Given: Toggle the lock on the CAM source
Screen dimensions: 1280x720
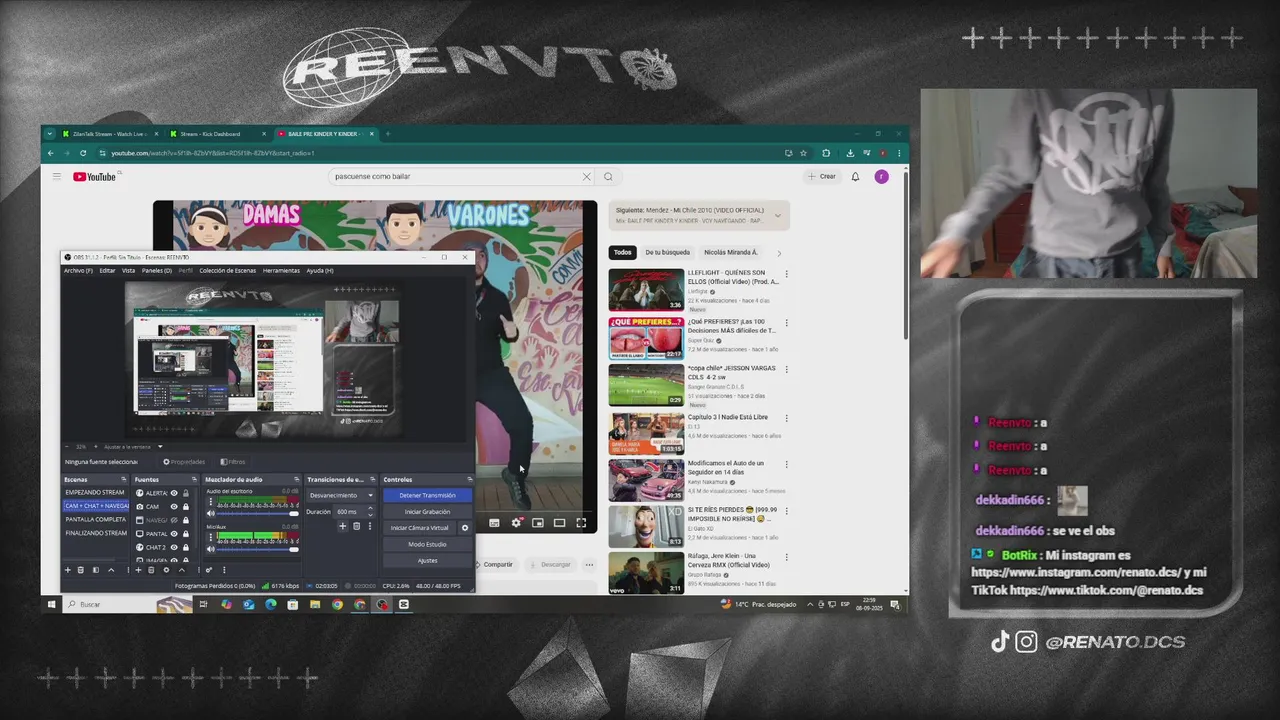Looking at the screenshot, I should coord(186,507).
